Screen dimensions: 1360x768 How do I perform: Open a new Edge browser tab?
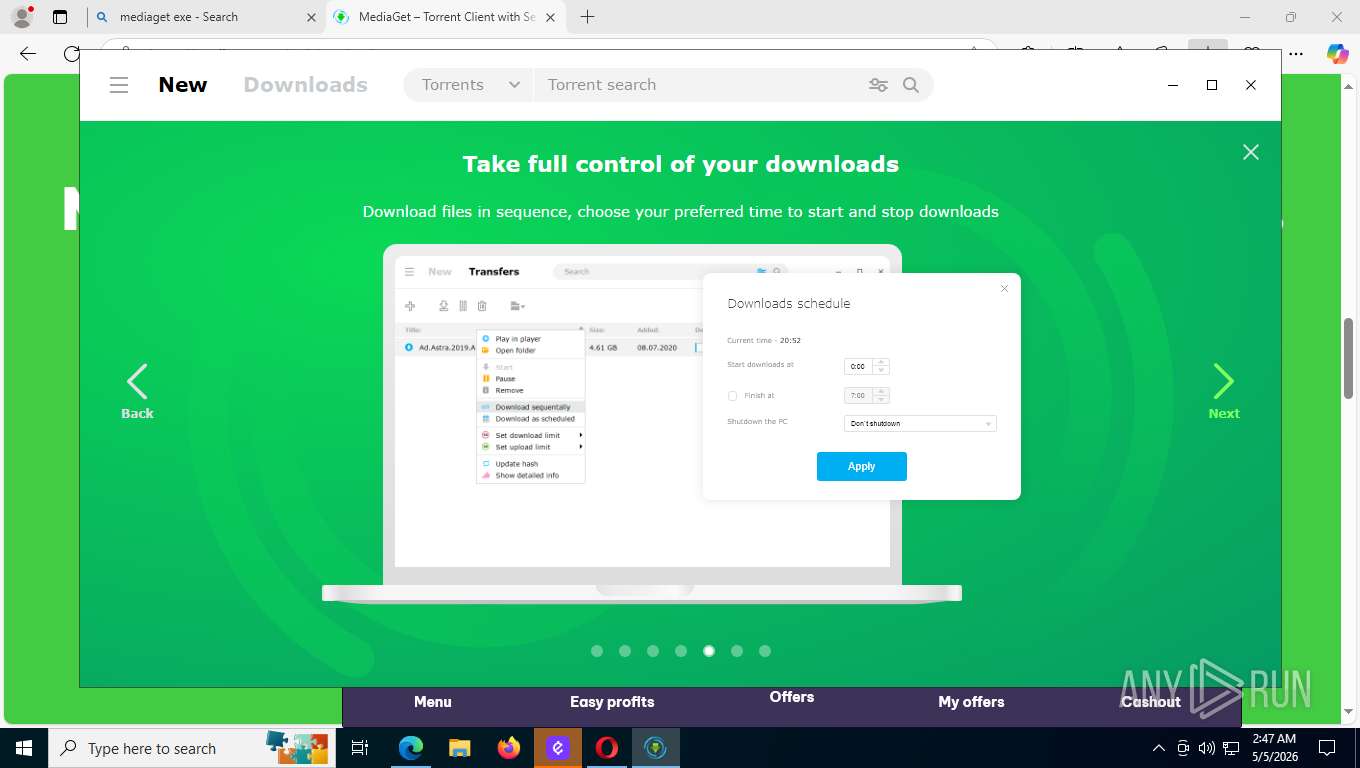pyautogui.click(x=588, y=17)
